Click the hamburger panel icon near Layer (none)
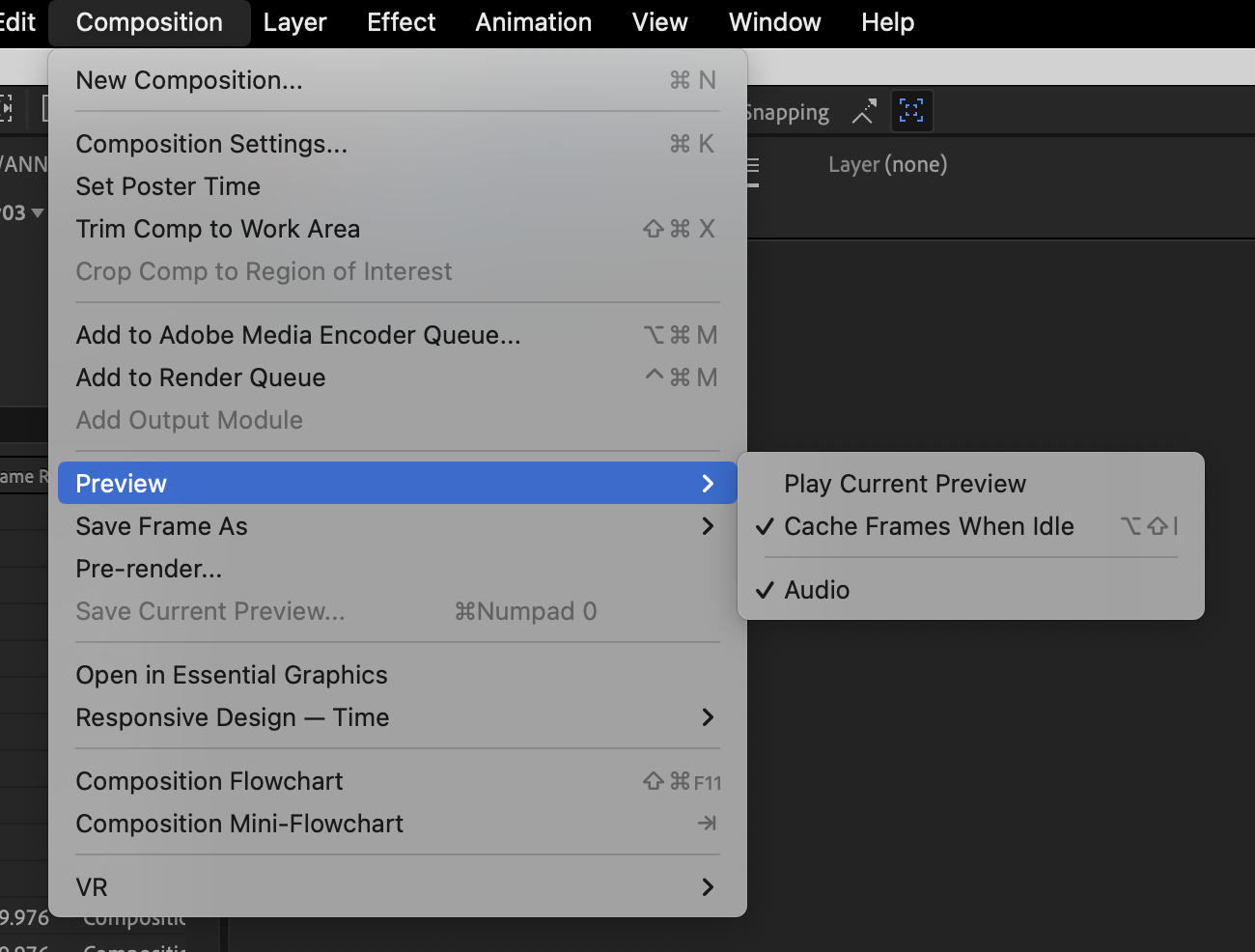This screenshot has width=1255, height=952. tap(752, 166)
